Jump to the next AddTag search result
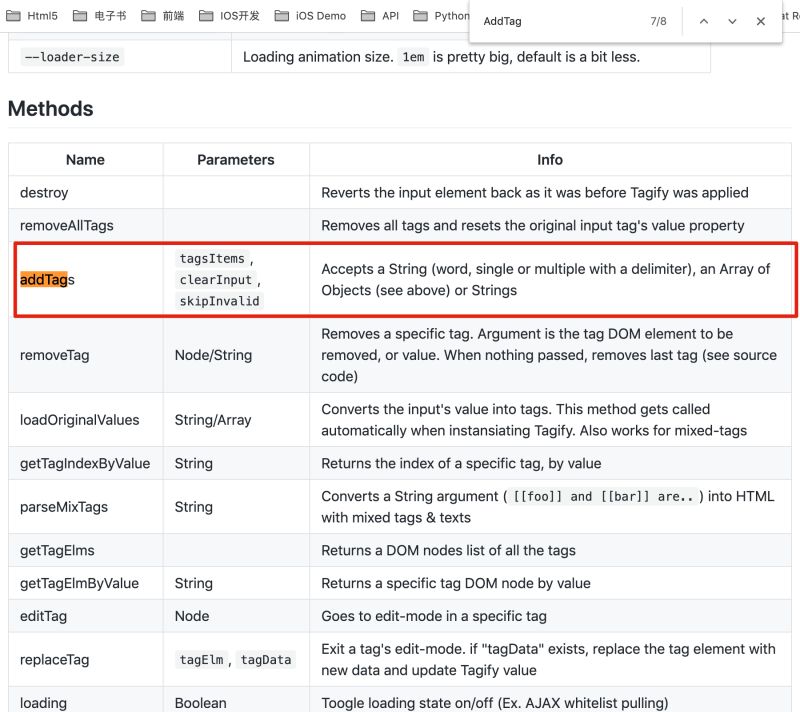The image size is (800, 712). (x=731, y=21)
